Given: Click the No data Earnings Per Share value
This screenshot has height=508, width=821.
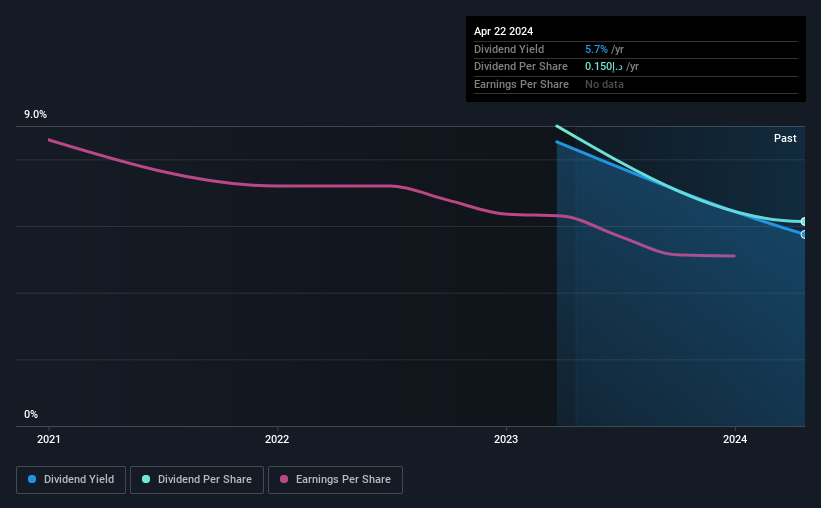Looking at the screenshot, I should pyautogui.click(x=604, y=84).
